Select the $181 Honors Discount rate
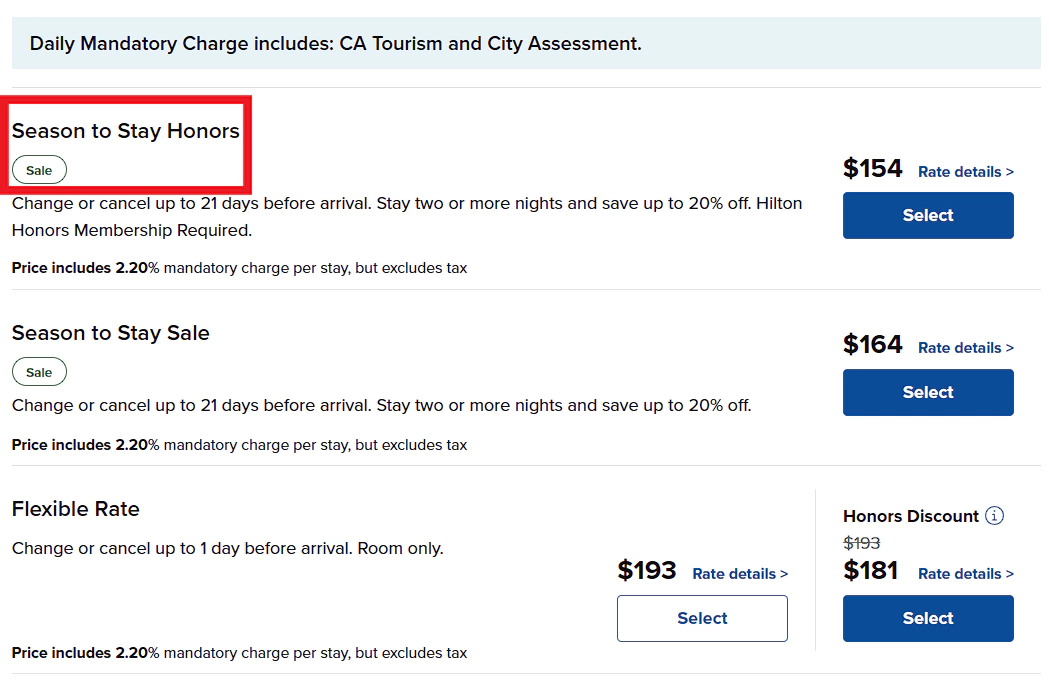 point(928,618)
